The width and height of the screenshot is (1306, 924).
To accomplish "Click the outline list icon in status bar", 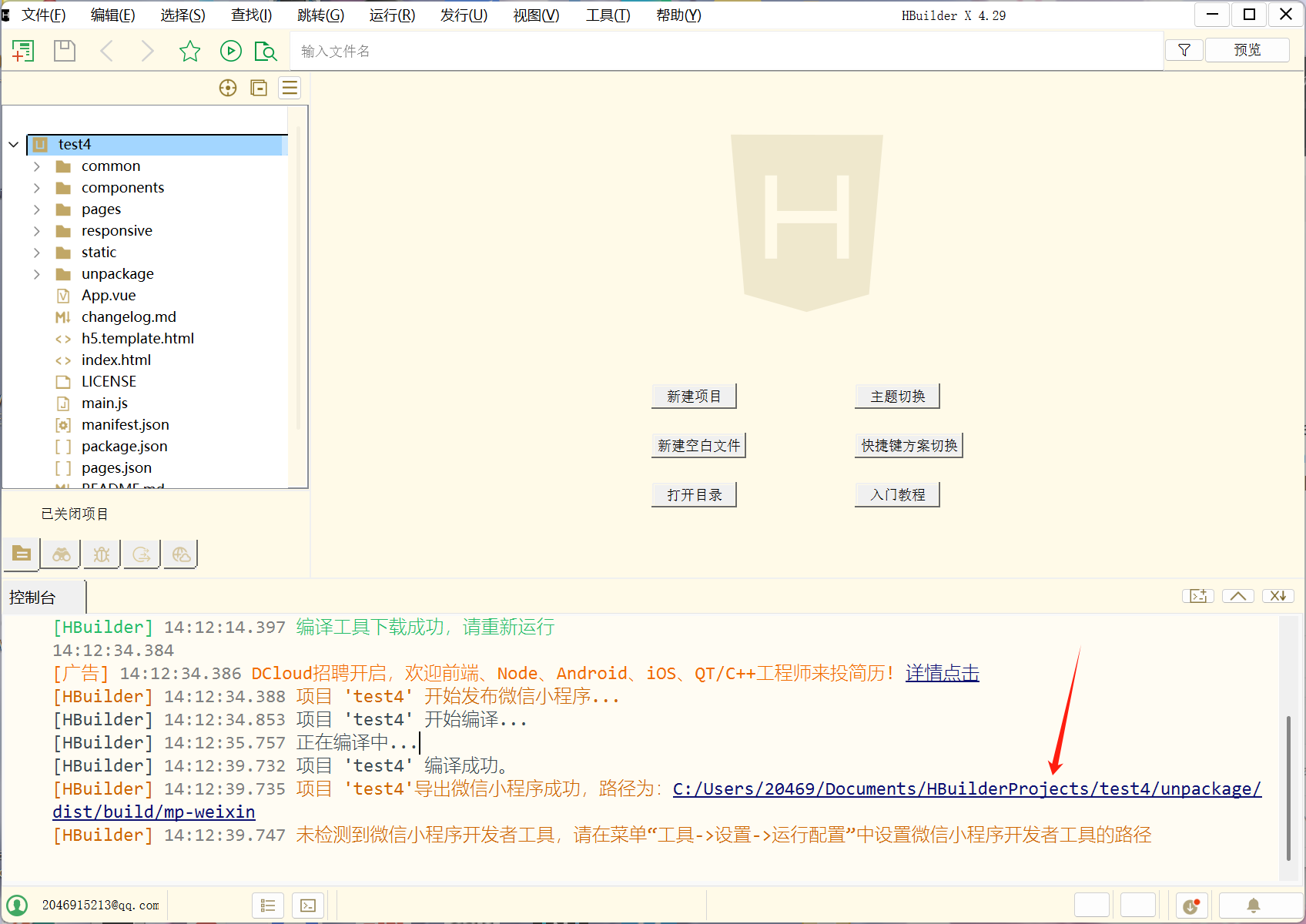I will pyautogui.click(x=268, y=906).
